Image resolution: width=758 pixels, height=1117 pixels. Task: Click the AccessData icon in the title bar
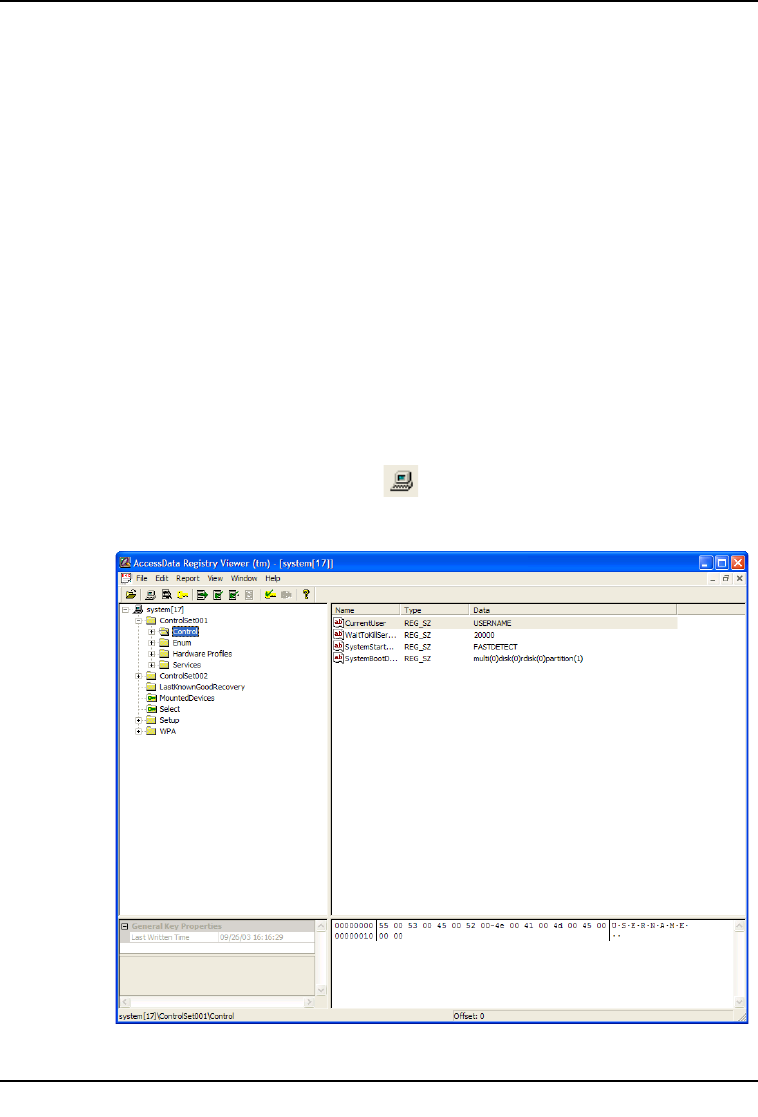(x=125, y=563)
